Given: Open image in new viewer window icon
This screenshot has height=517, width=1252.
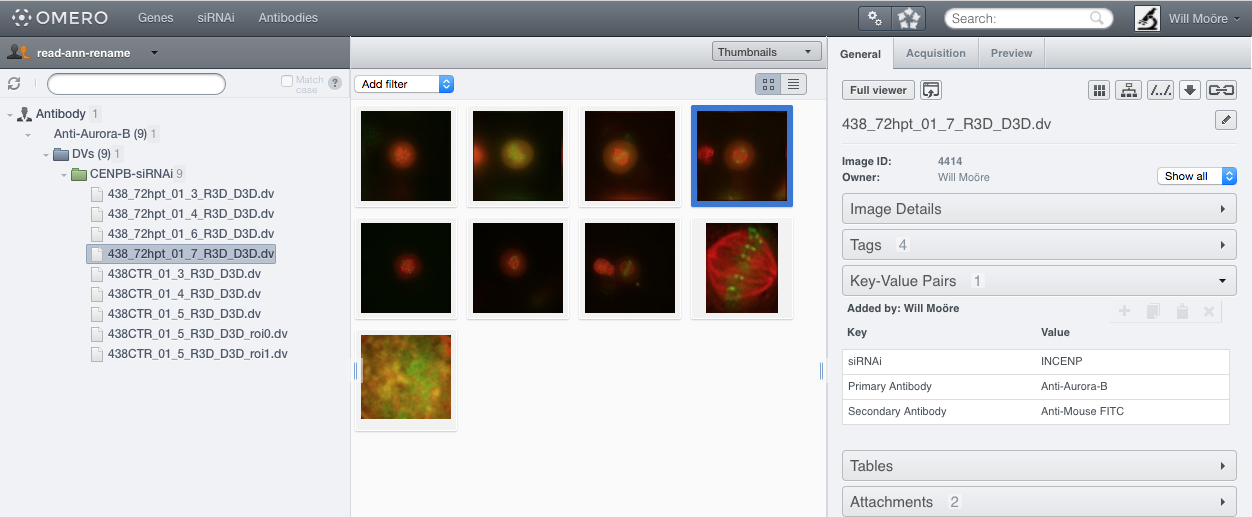Looking at the screenshot, I should pyautogui.click(x=931, y=90).
